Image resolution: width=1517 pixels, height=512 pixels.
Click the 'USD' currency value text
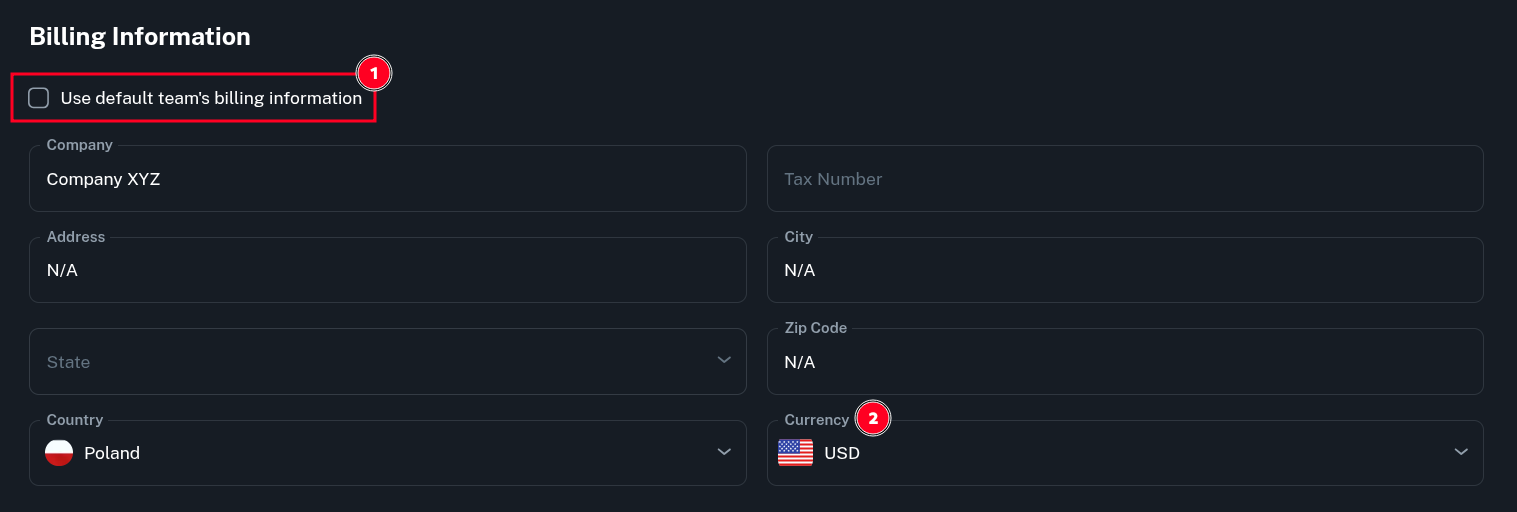coord(842,453)
